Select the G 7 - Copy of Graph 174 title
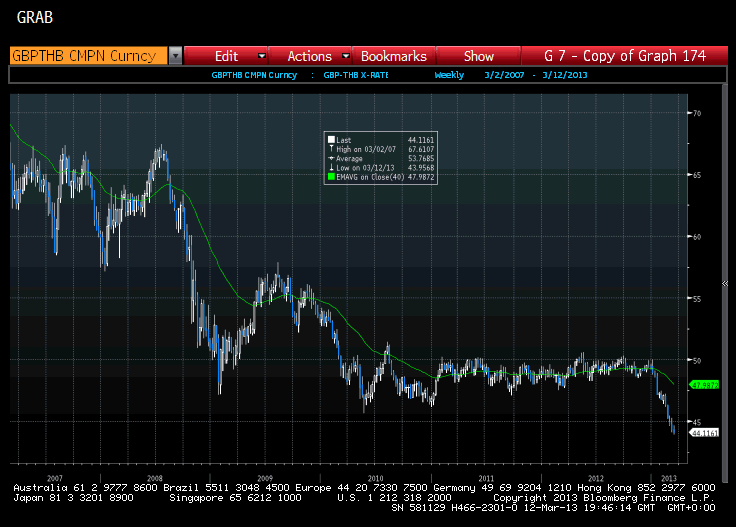Viewport: 736px width, 527px height. [x=625, y=56]
